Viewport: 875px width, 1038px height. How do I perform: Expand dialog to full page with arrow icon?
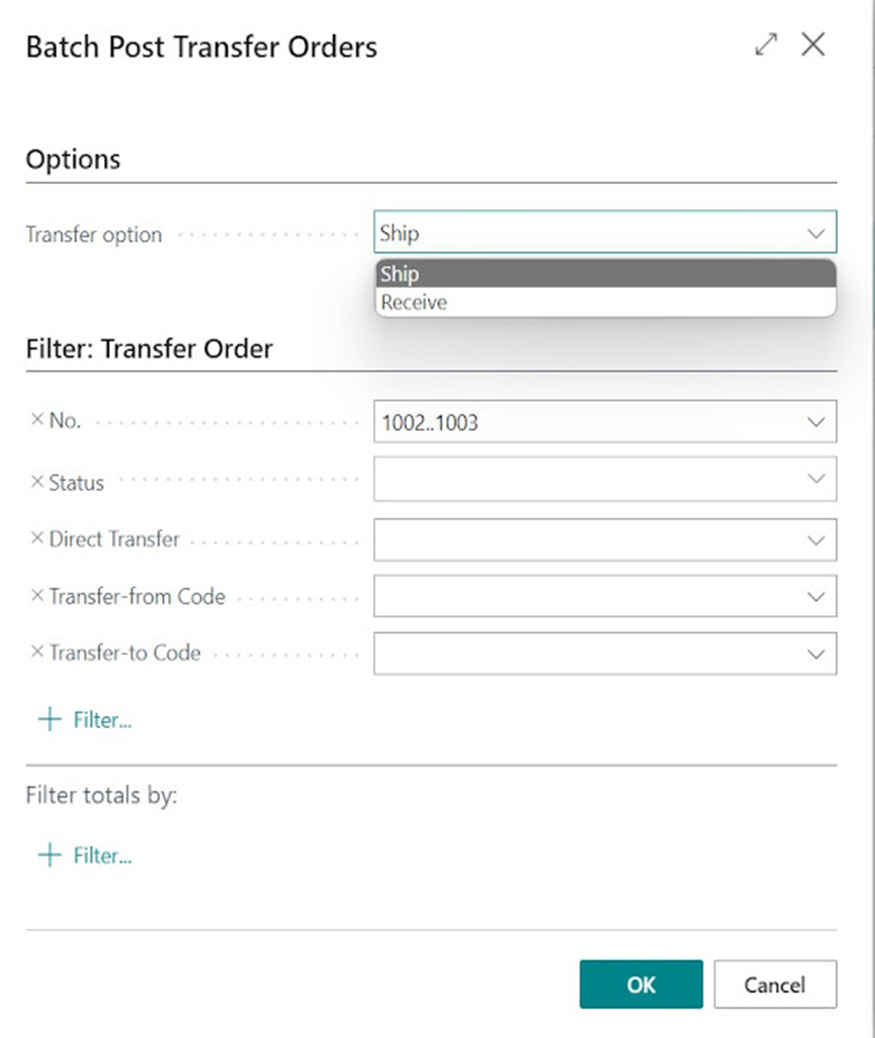click(x=766, y=44)
